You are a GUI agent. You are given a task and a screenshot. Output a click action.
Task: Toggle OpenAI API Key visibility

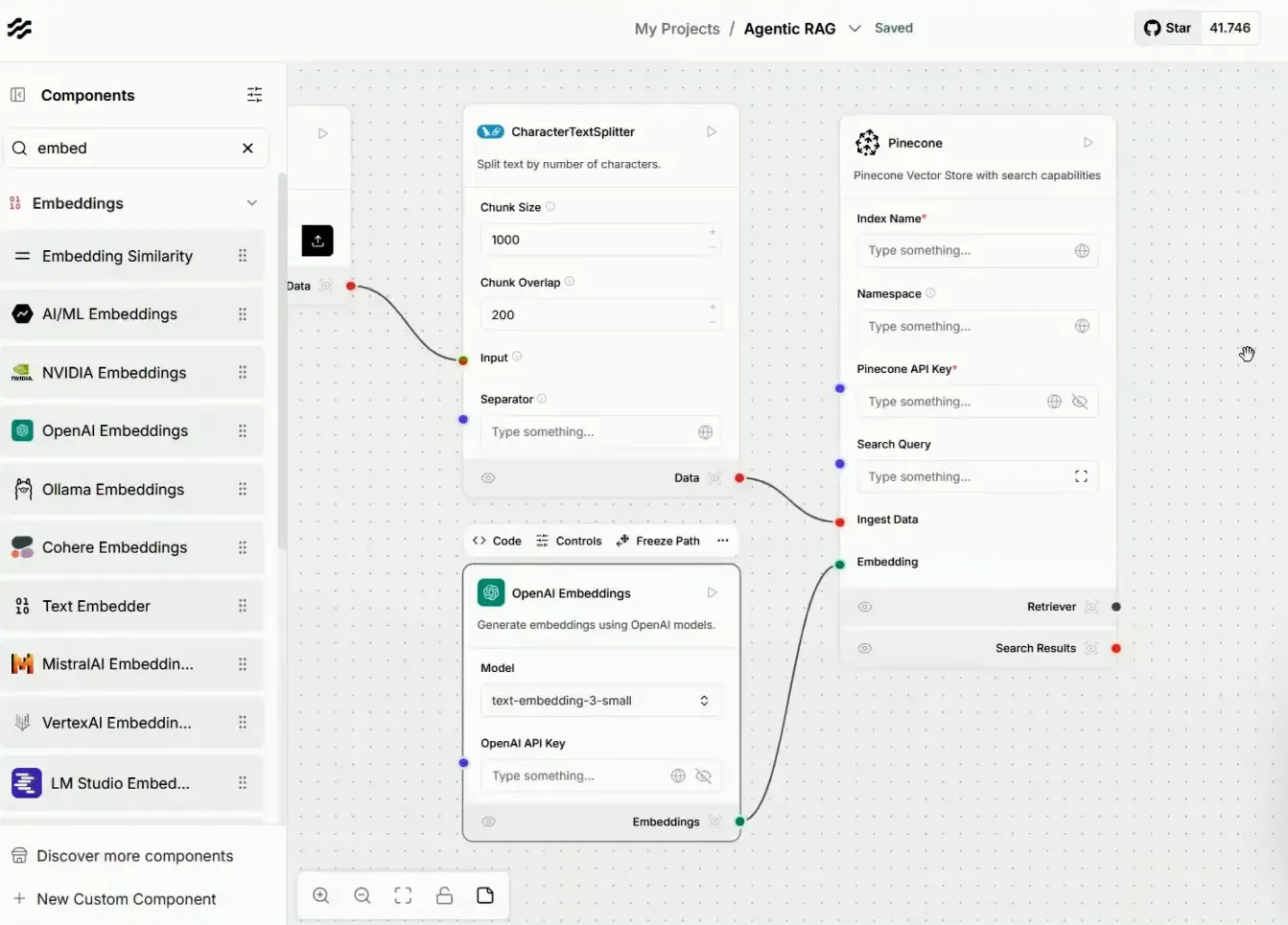coord(703,775)
